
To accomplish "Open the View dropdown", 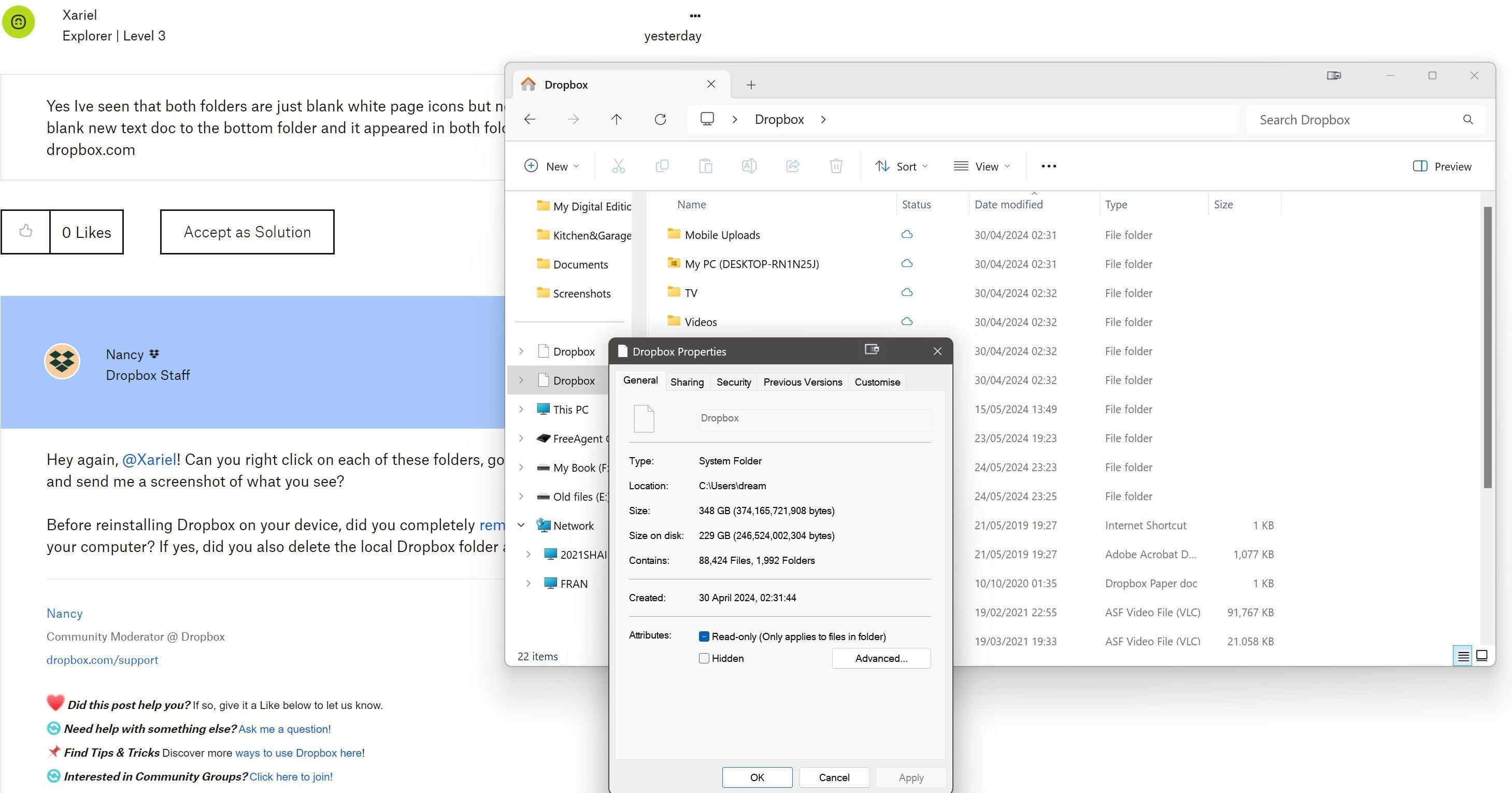I will tap(981, 166).
